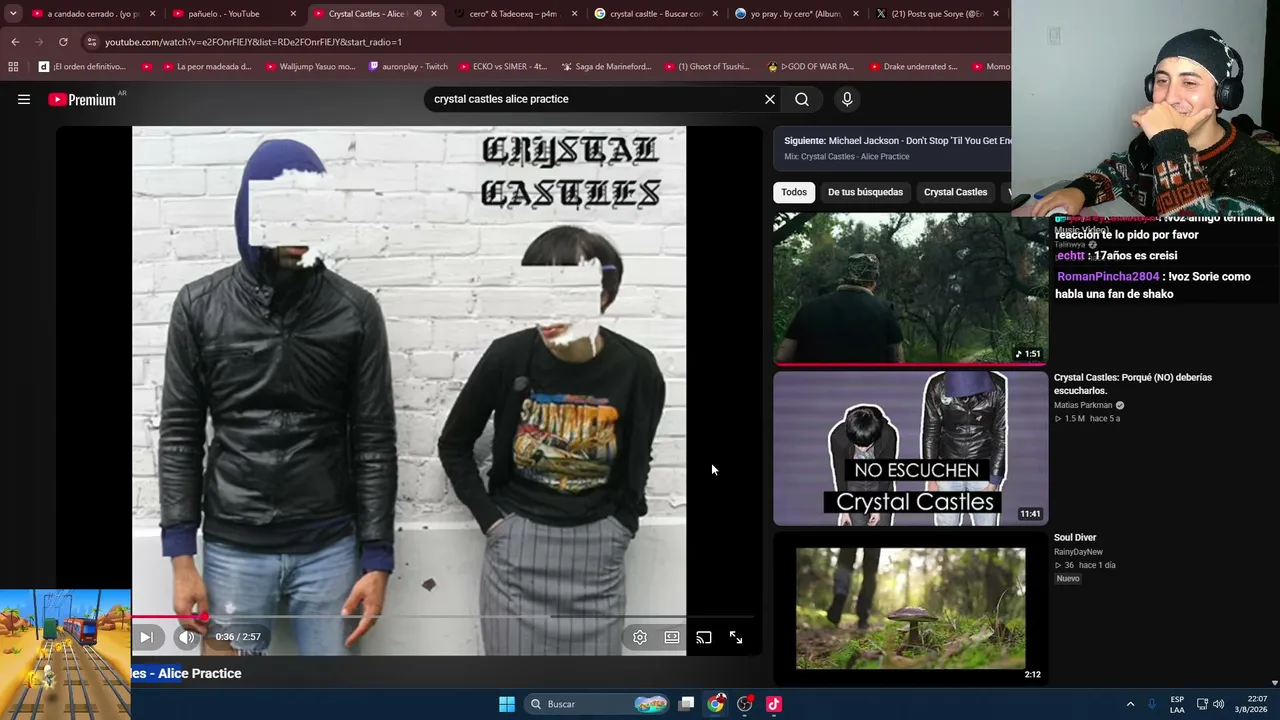Close the 'pañuelo. - YouTube' tab
This screenshot has height=720, width=1280.
coord(293,14)
